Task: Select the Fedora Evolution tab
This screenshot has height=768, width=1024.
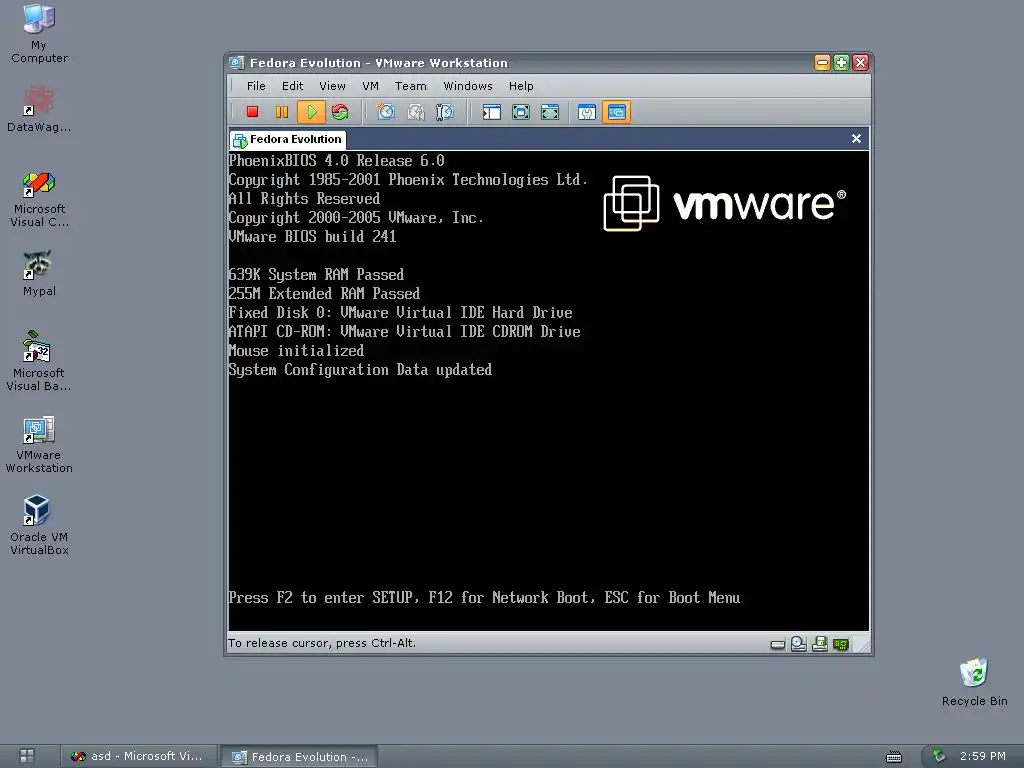Action: [x=288, y=139]
